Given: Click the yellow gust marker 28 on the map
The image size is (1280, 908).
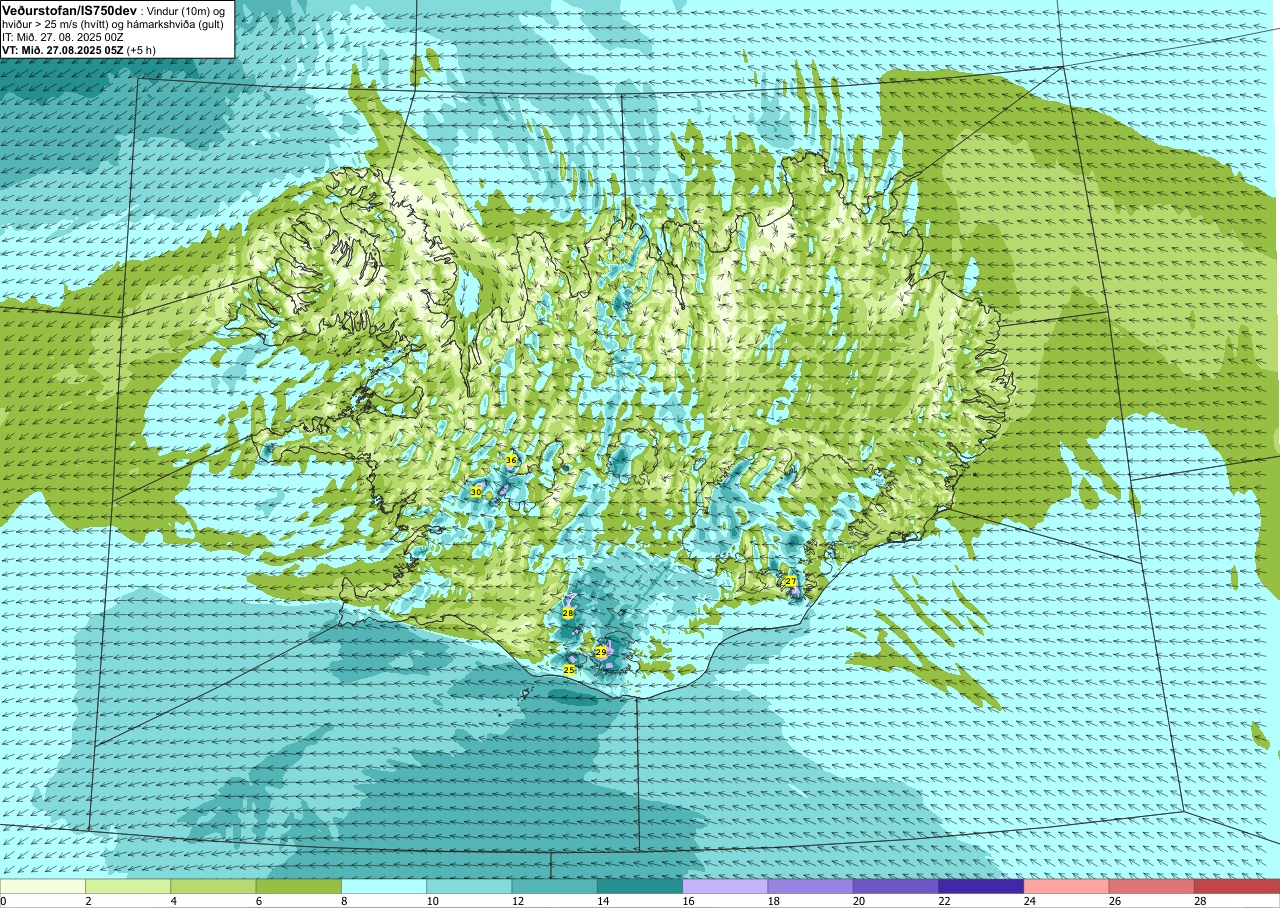Looking at the screenshot, I should pyautogui.click(x=568, y=613).
